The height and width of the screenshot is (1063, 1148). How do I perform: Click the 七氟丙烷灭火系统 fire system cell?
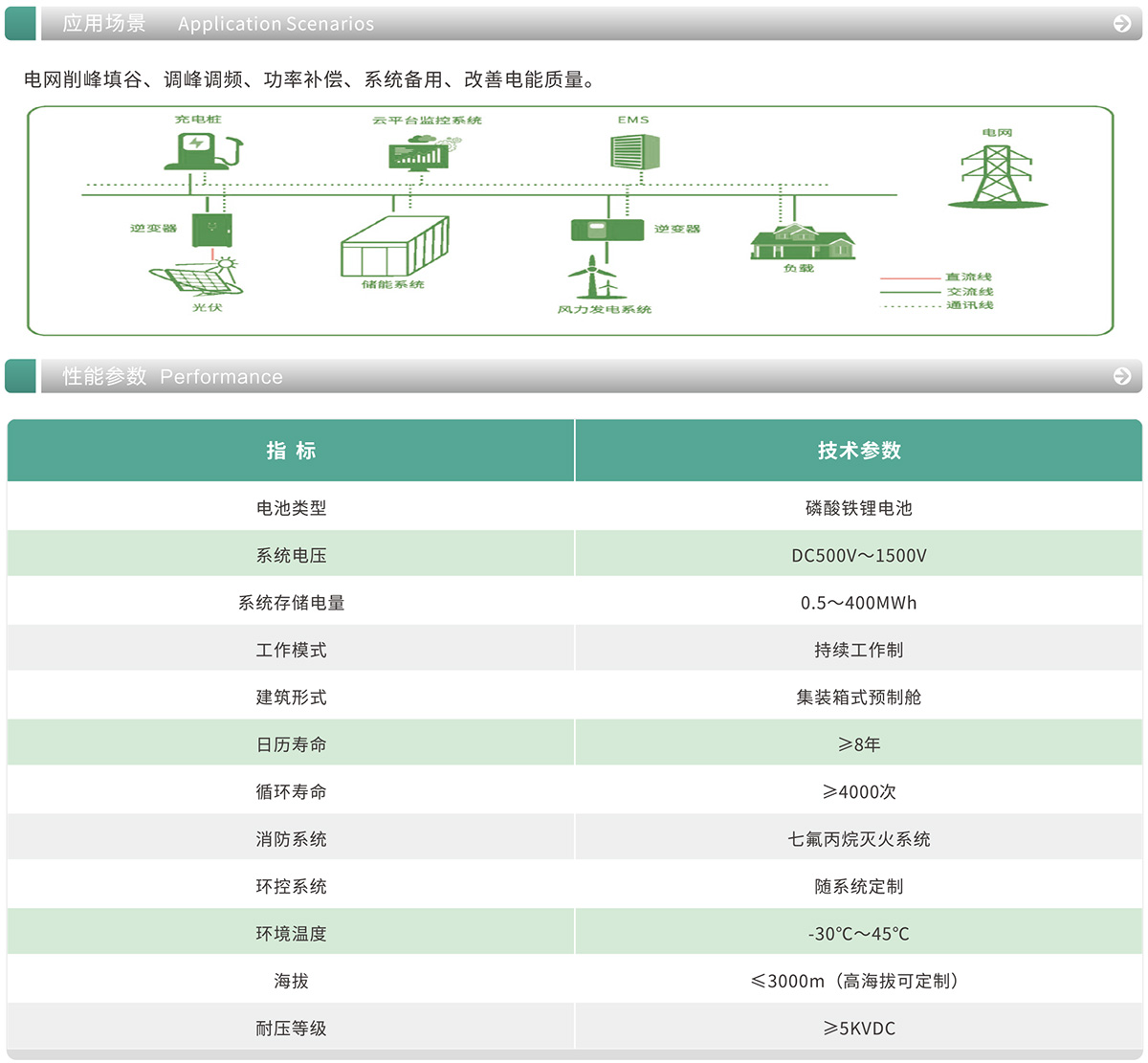859,839
